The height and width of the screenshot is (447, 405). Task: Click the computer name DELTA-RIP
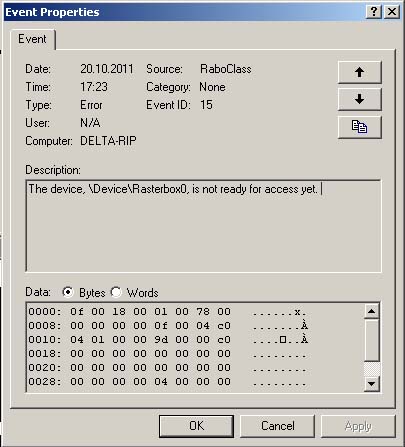(x=108, y=141)
